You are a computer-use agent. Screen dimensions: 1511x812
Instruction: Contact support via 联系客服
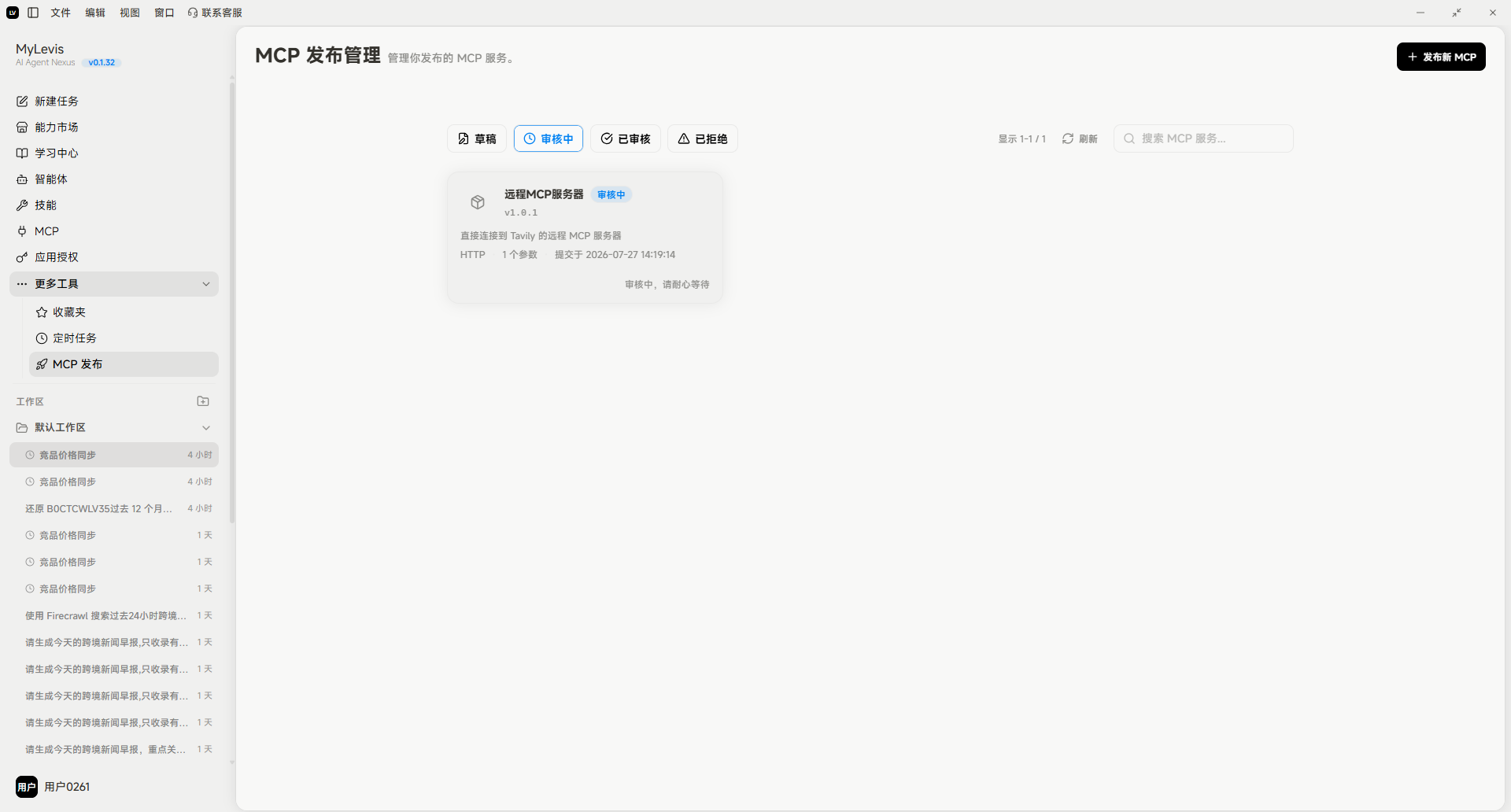215,13
